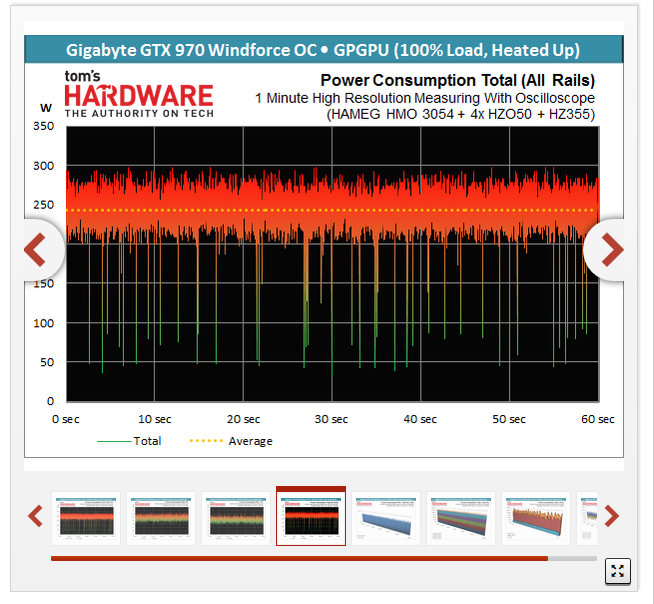Click the '250' y-axis label
The image size is (654, 604).
tap(43, 205)
